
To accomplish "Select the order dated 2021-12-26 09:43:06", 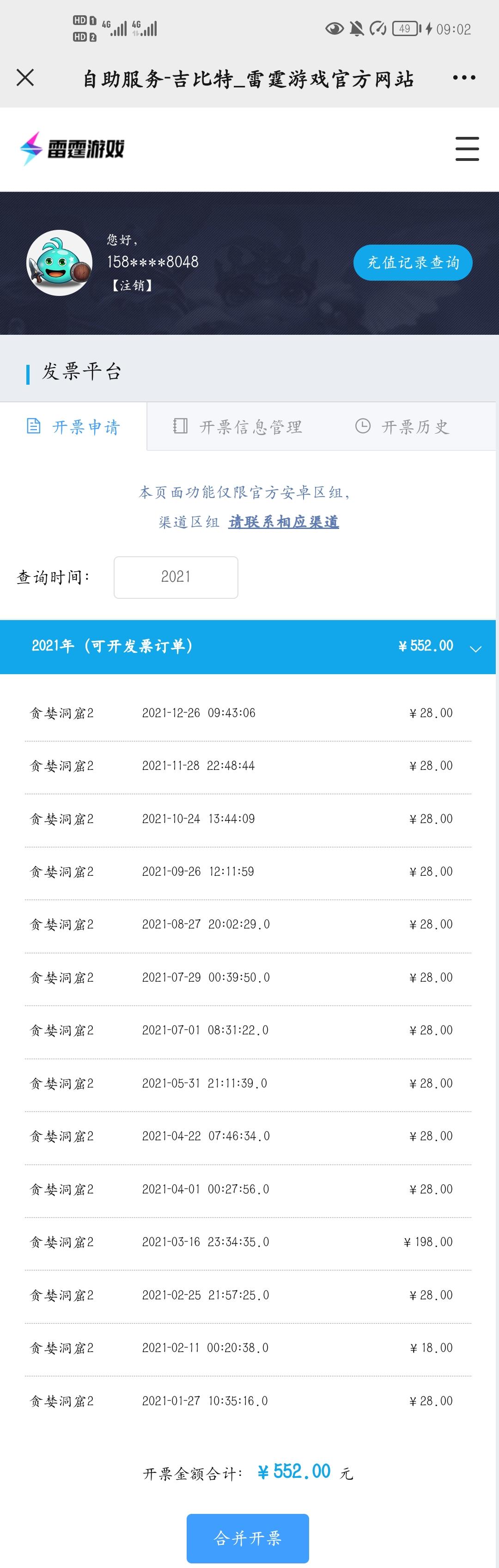I will click(x=248, y=713).
